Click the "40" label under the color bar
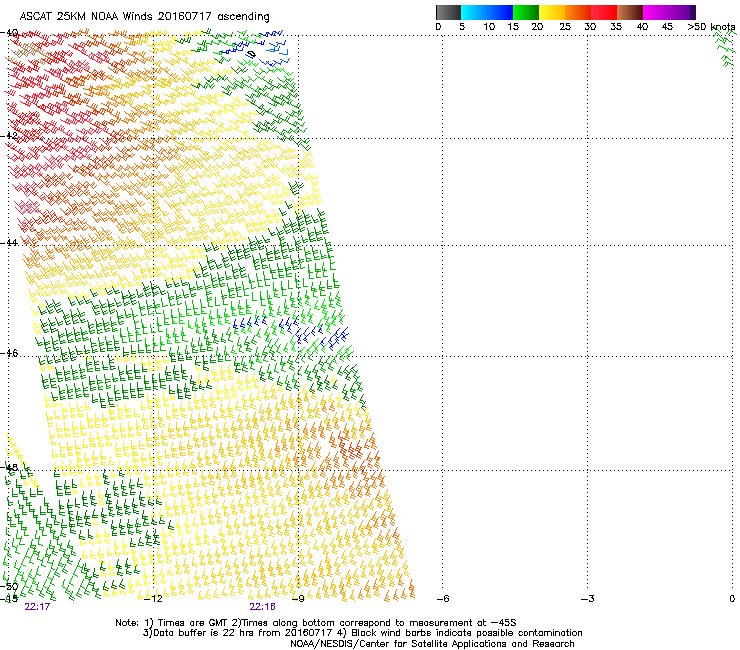Image resolution: width=740 pixels, height=650 pixels. click(x=642, y=27)
